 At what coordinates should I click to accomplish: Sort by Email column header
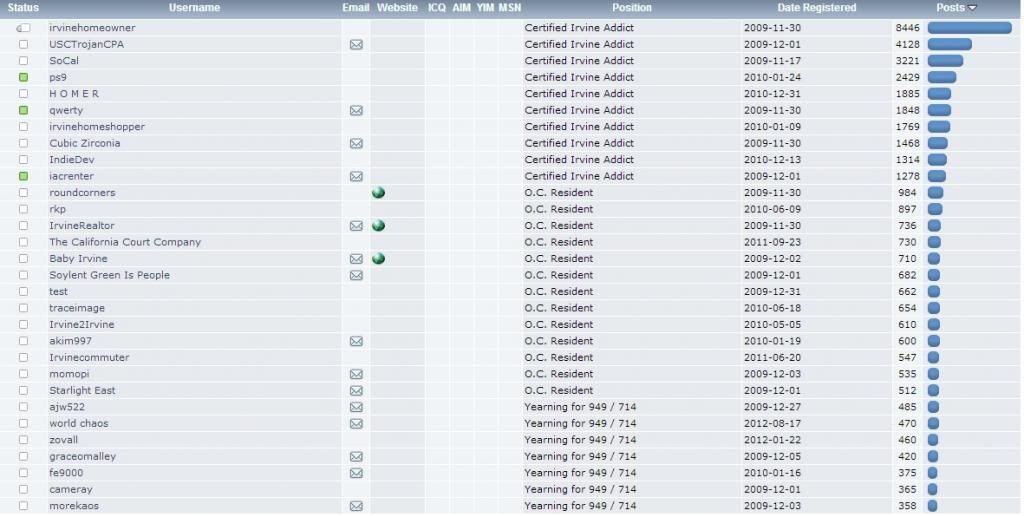[355, 8]
